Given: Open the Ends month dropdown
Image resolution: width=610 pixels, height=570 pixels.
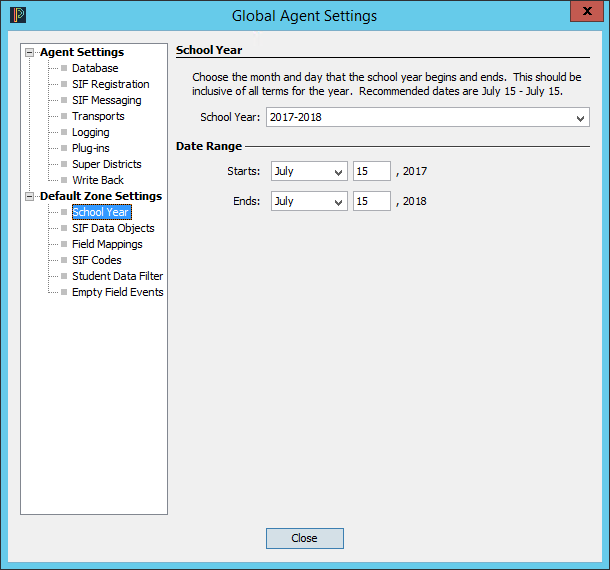Looking at the screenshot, I should click(309, 202).
